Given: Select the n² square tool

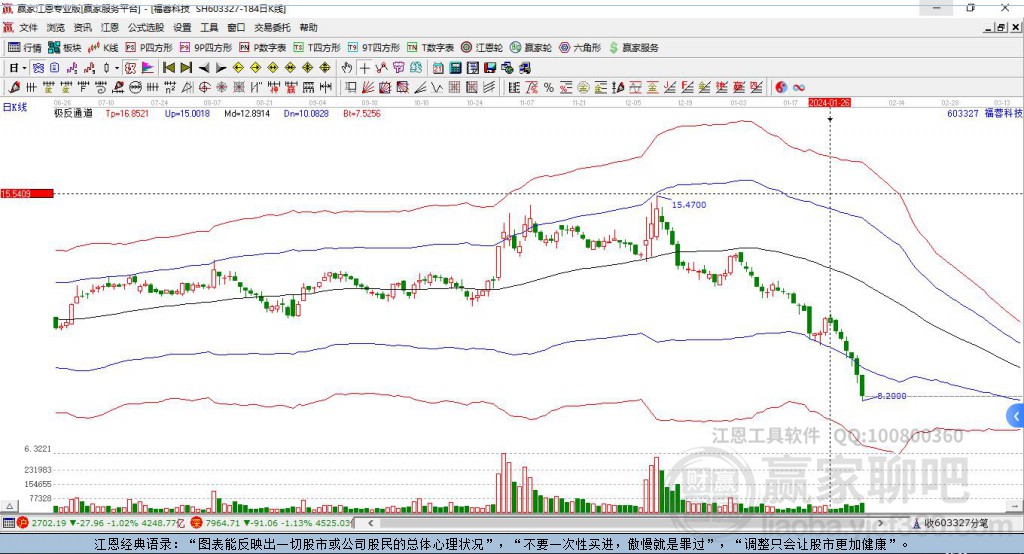Looking at the screenshot, I should click(x=170, y=87).
